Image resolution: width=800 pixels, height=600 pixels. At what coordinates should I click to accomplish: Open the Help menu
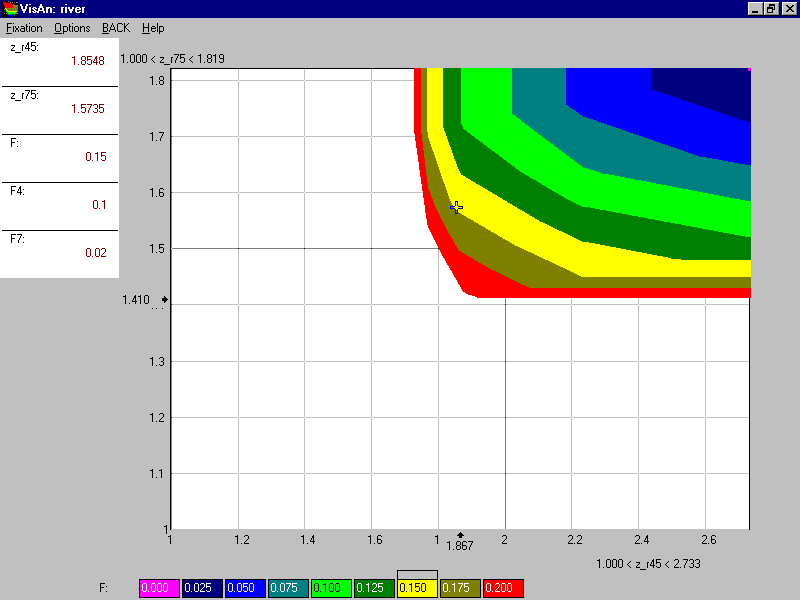pos(153,28)
